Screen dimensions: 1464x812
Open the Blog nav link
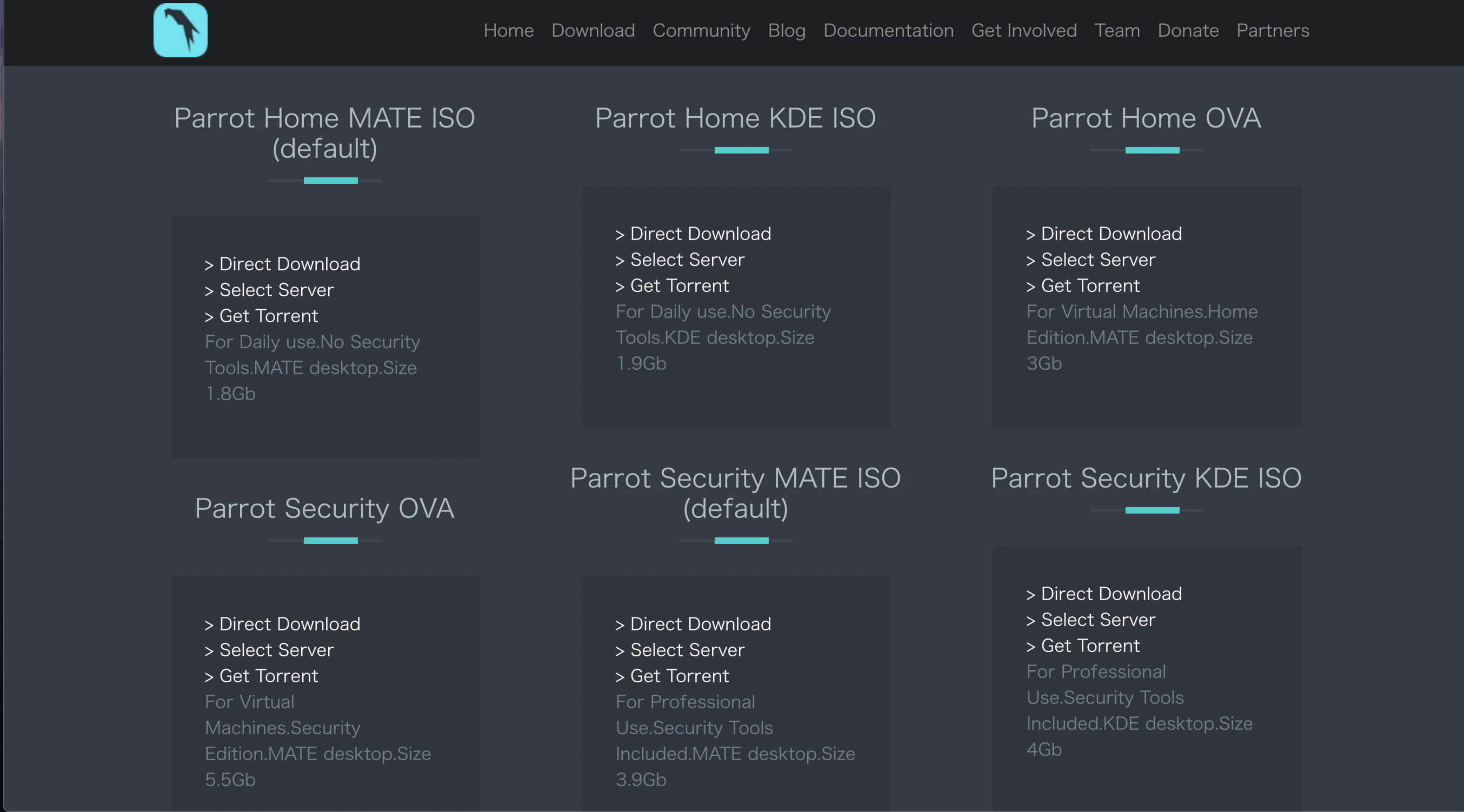[x=786, y=30]
